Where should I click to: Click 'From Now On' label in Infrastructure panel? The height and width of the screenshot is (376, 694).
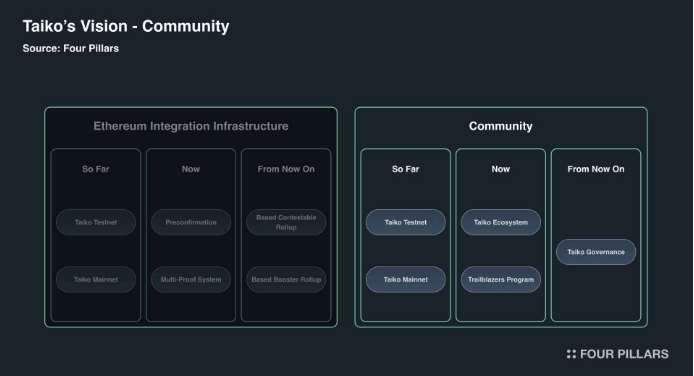coord(286,169)
